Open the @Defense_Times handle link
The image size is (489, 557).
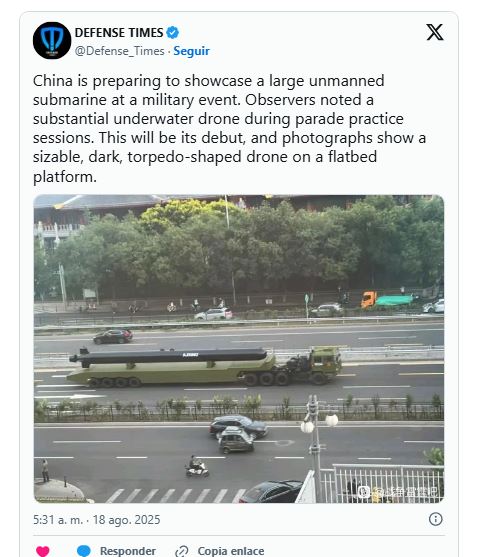[x=120, y=51]
